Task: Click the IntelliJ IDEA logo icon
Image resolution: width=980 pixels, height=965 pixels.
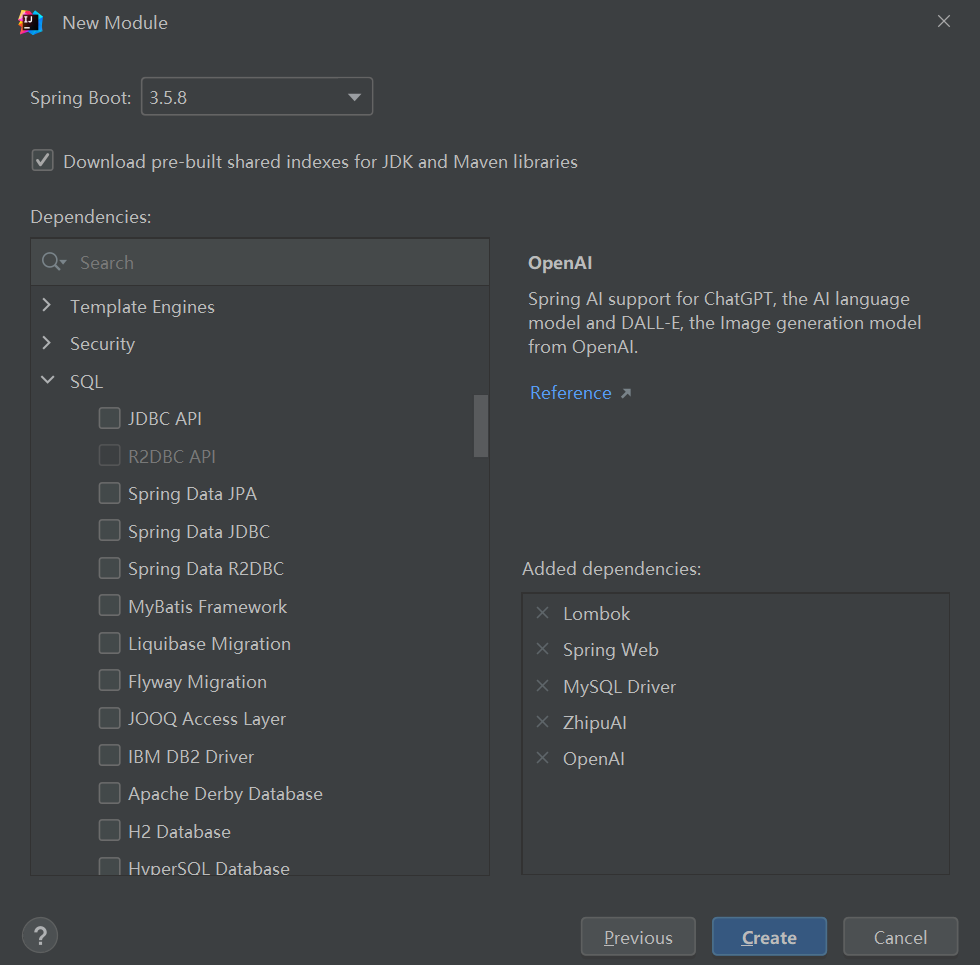Action: tap(31, 22)
